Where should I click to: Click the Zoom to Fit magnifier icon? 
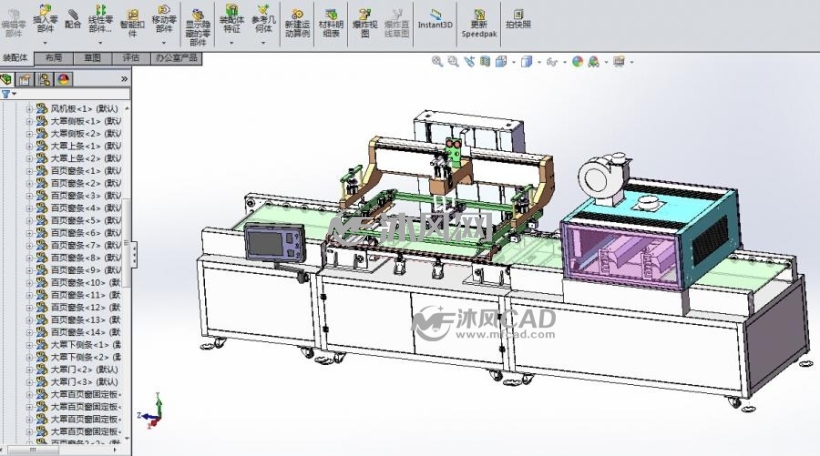click(x=437, y=62)
